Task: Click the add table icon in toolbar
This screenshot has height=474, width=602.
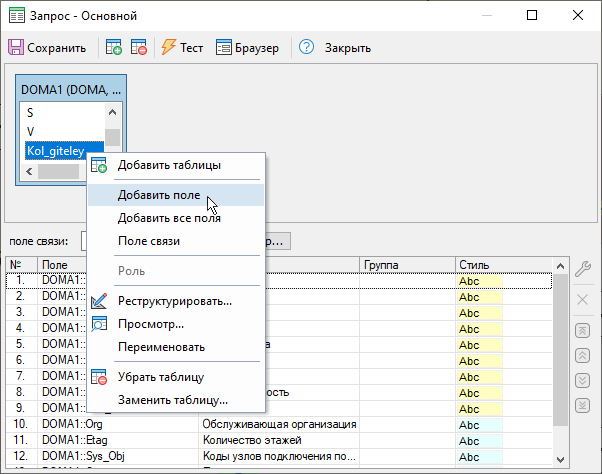Action: tap(114, 48)
